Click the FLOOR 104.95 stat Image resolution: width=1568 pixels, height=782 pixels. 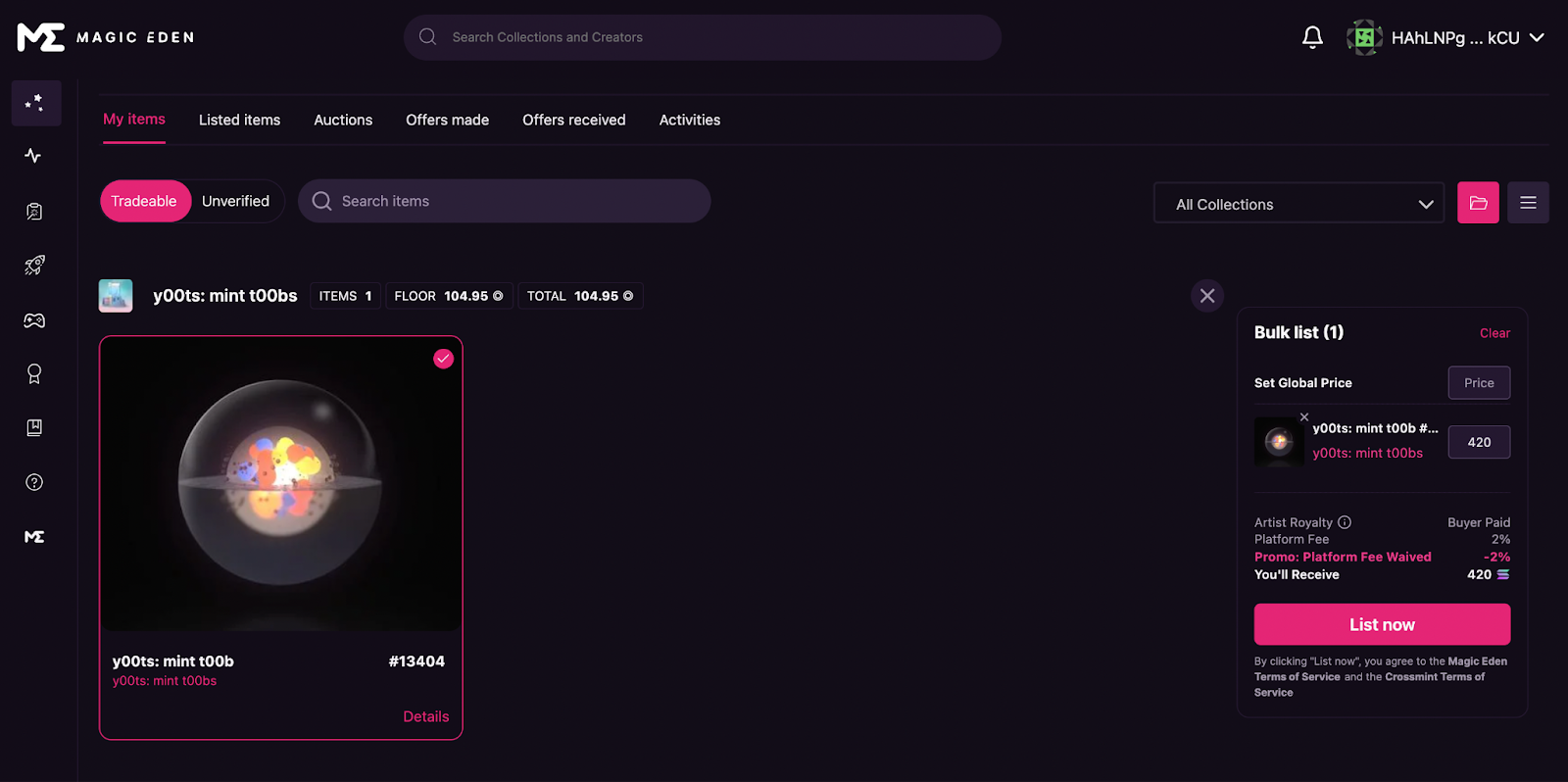pos(449,296)
